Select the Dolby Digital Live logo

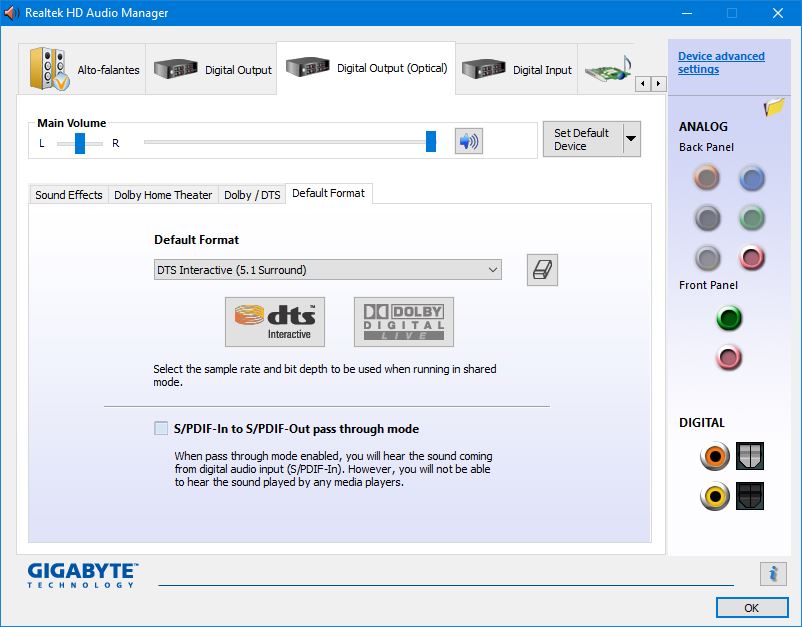point(404,322)
